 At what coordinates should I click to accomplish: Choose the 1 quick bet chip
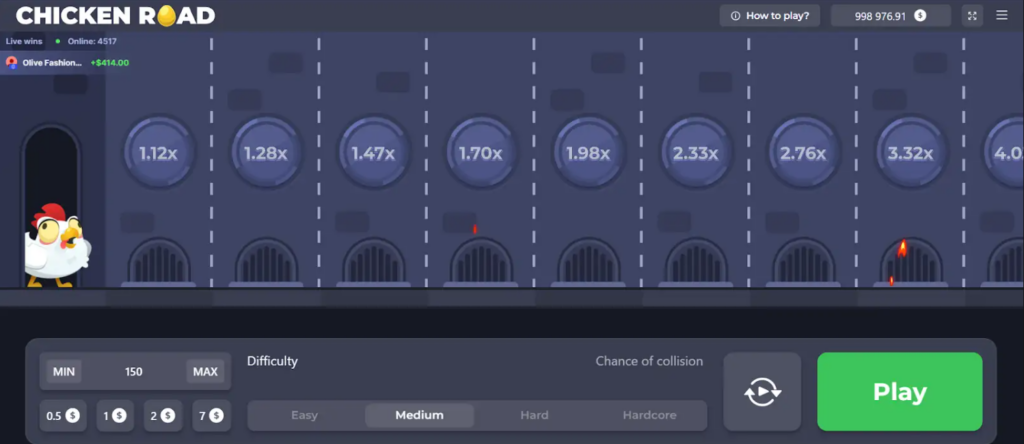[115, 415]
